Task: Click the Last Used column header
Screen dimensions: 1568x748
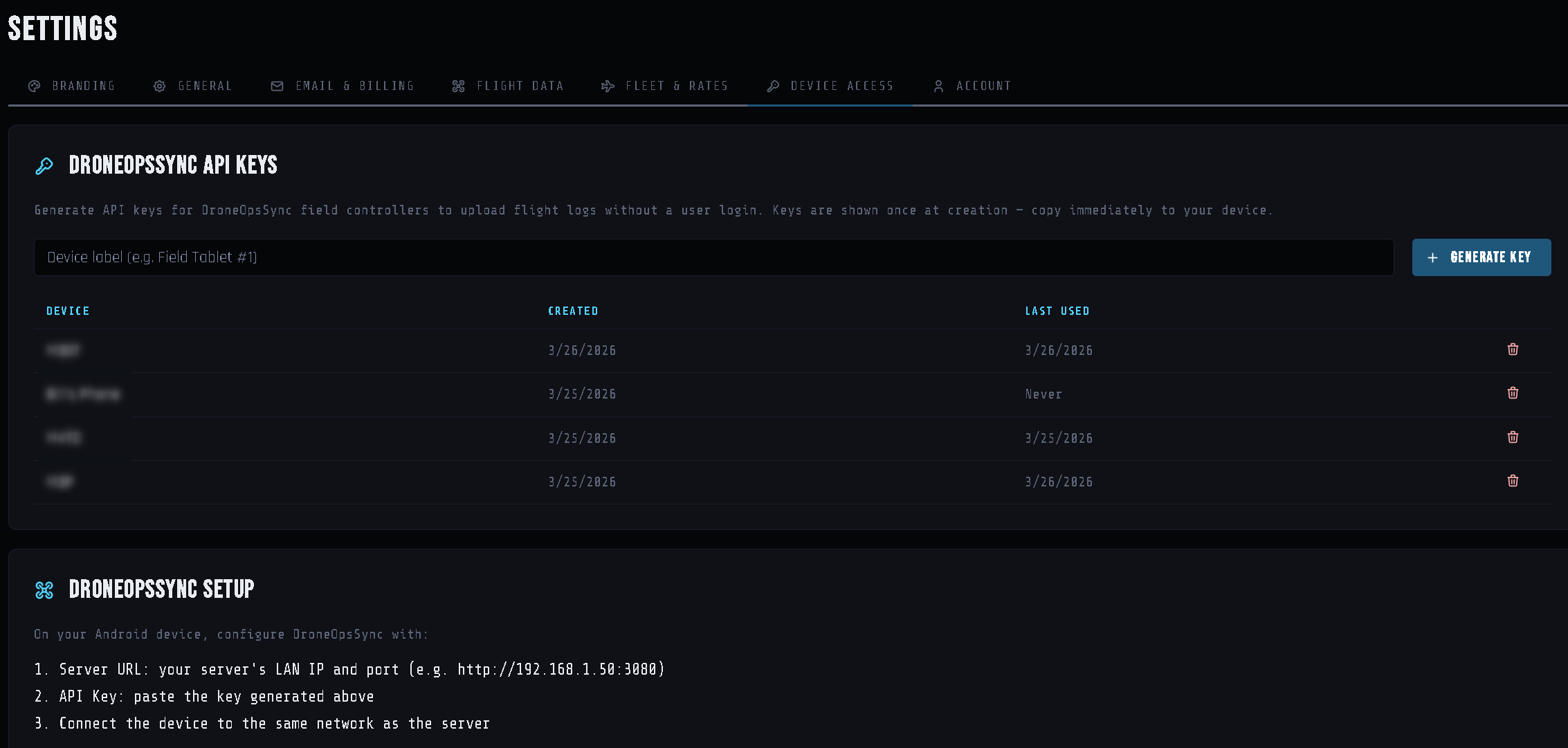Action: point(1057,311)
